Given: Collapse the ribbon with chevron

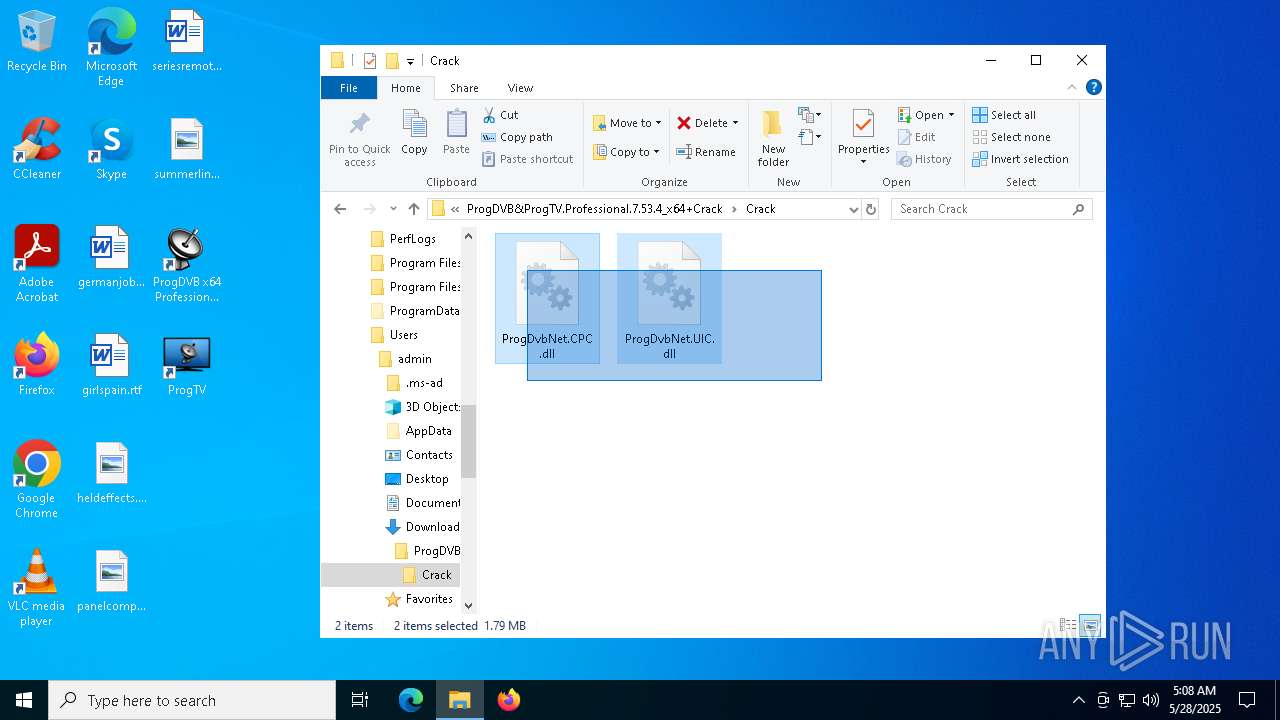Looking at the screenshot, I should click(x=1073, y=88).
